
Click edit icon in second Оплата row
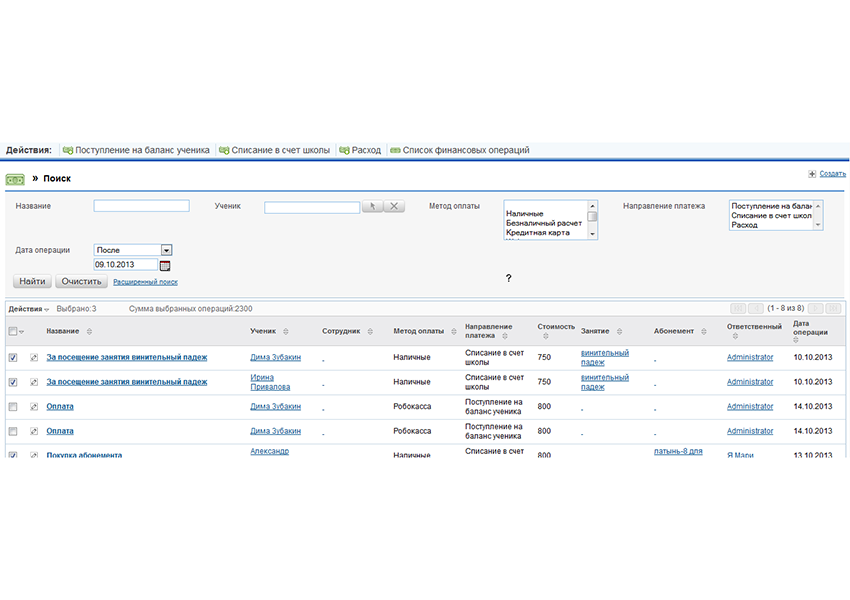click(34, 431)
